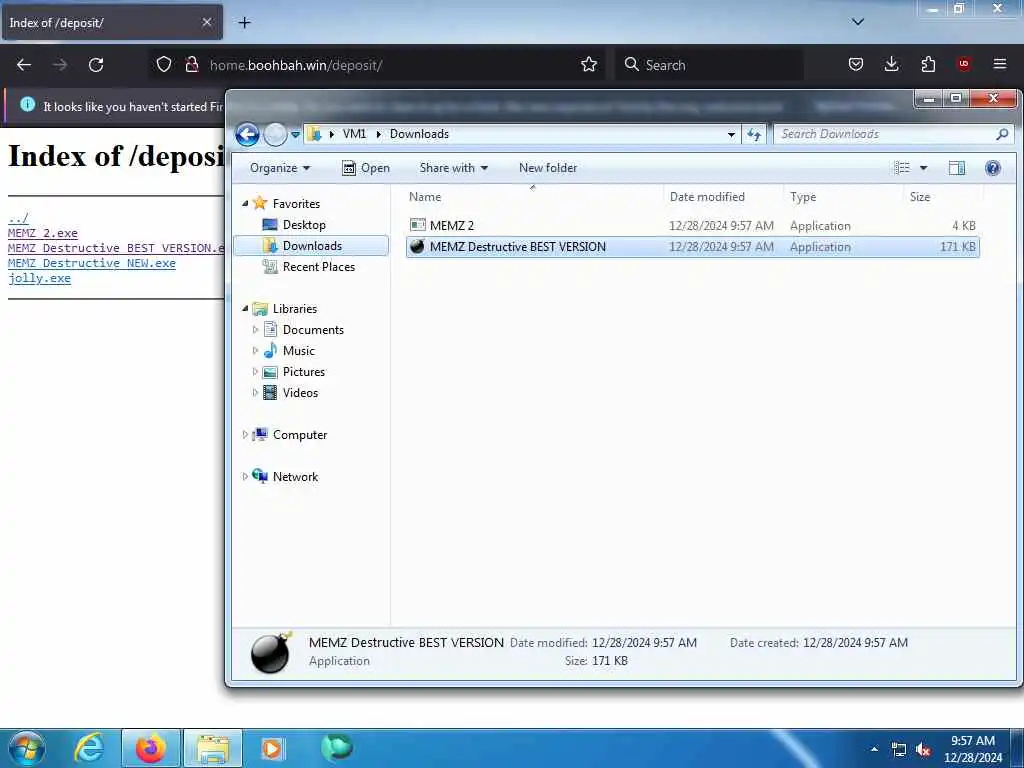Image resolution: width=1024 pixels, height=768 pixels.
Task: Click the muted volume tray icon
Action: (x=923, y=750)
